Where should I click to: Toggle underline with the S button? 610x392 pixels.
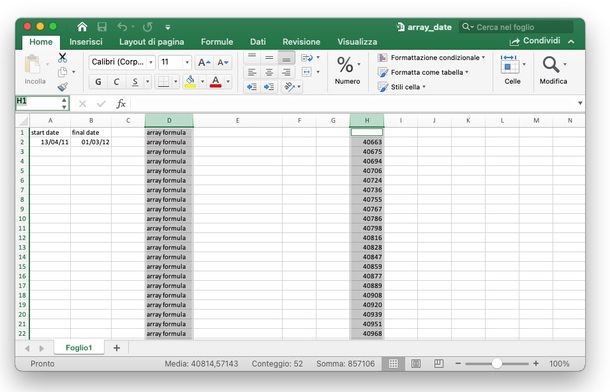click(x=135, y=82)
